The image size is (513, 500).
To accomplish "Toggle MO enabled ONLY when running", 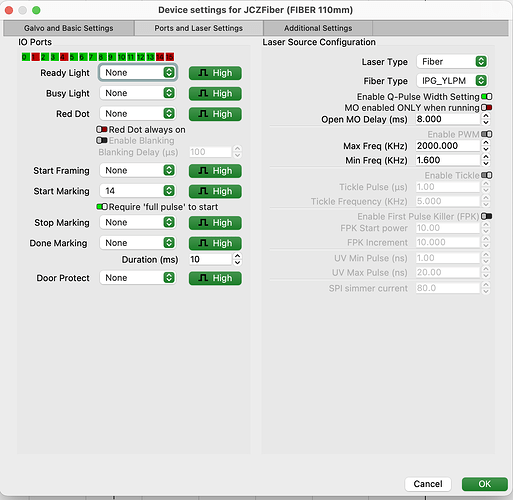I will [487, 108].
